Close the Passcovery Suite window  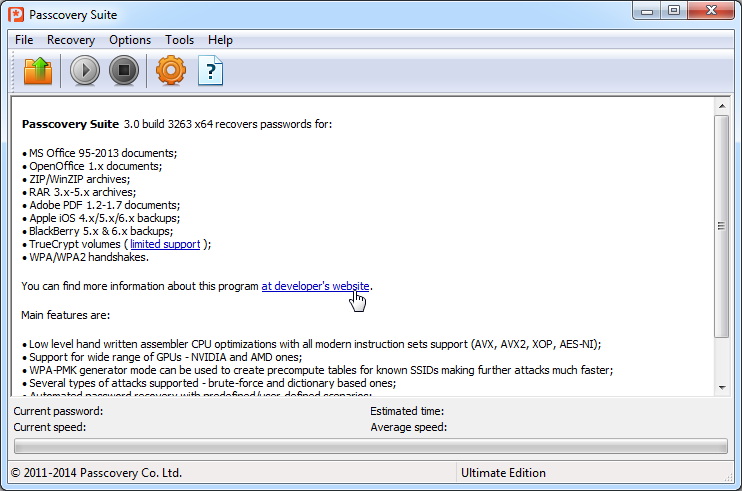pyautogui.click(x=711, y=11)
